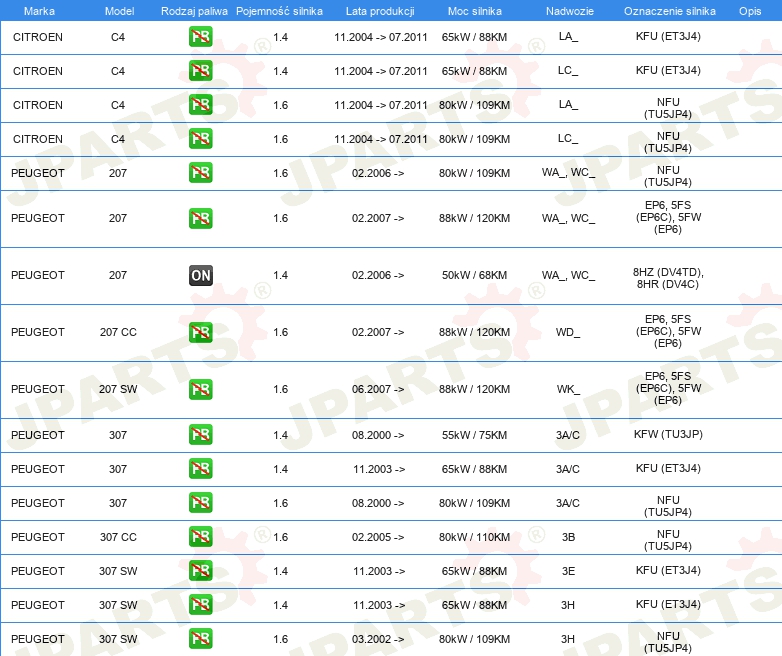Click 'CITROEN' in the 1.4 LA_ row

[x=38, y=37]
